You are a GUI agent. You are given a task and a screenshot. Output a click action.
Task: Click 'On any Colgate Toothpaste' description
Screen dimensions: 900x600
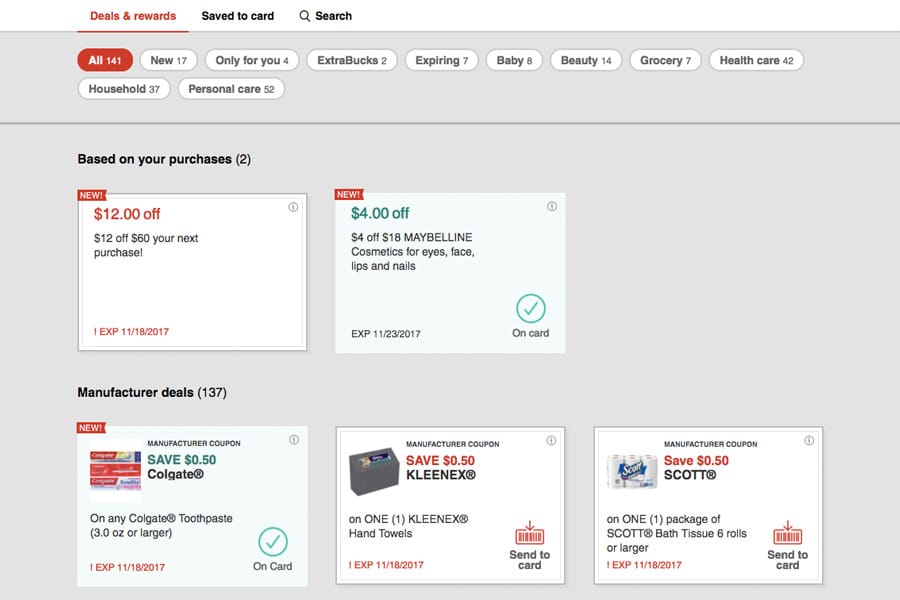161,525
